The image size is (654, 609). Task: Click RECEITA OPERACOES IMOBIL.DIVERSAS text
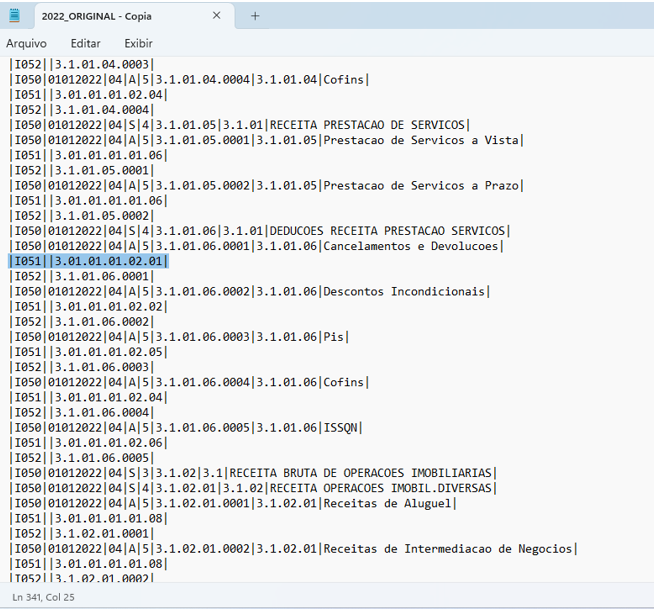coord(381,488)
